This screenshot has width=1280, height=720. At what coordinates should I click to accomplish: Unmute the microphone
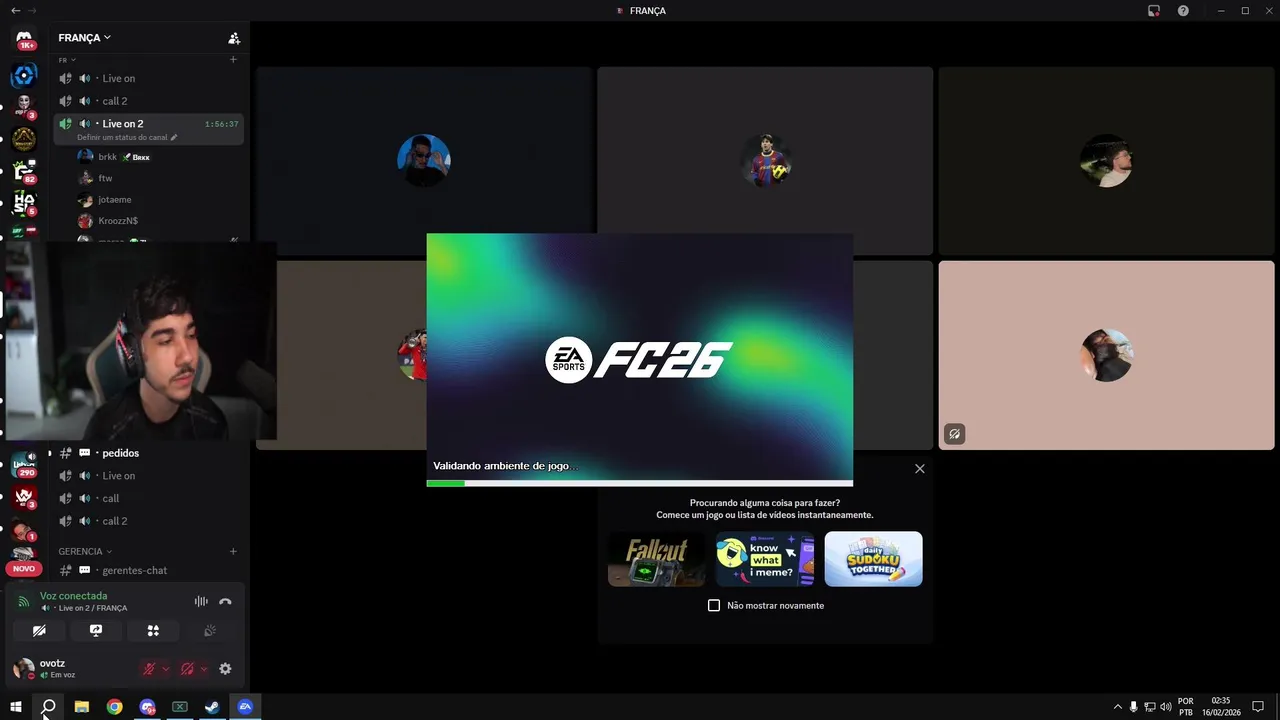149,669
